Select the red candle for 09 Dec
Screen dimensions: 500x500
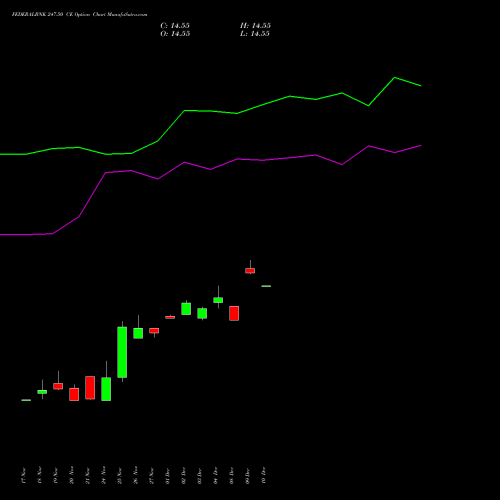pyautogui.click(x=250, y=271)
